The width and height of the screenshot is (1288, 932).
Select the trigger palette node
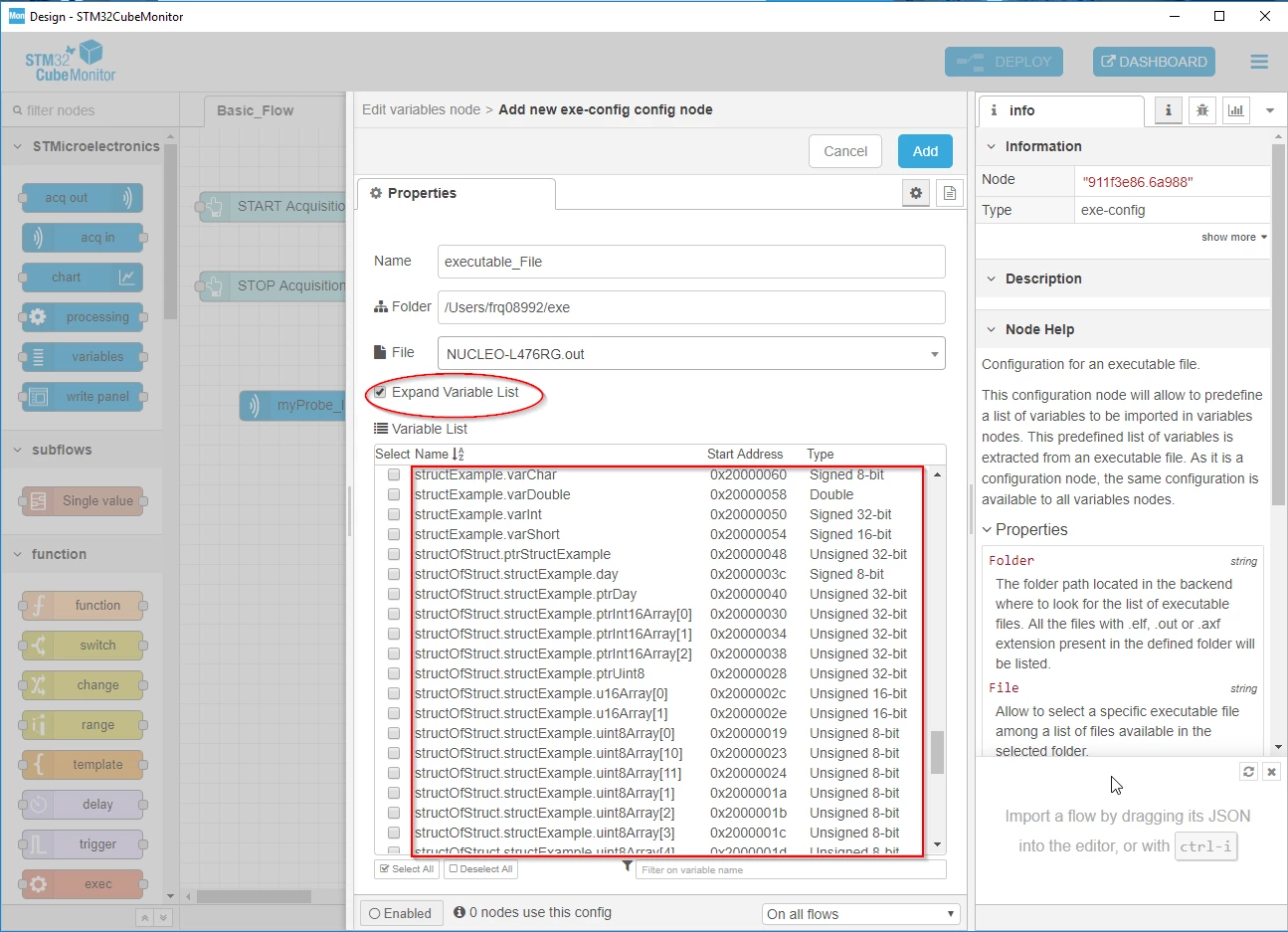coord(82,844)
